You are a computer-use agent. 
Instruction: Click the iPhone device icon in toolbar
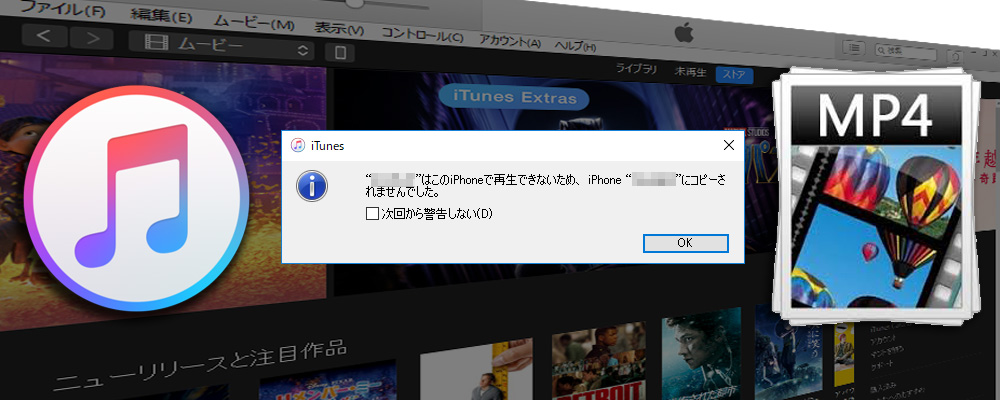[x=341, y=51]
